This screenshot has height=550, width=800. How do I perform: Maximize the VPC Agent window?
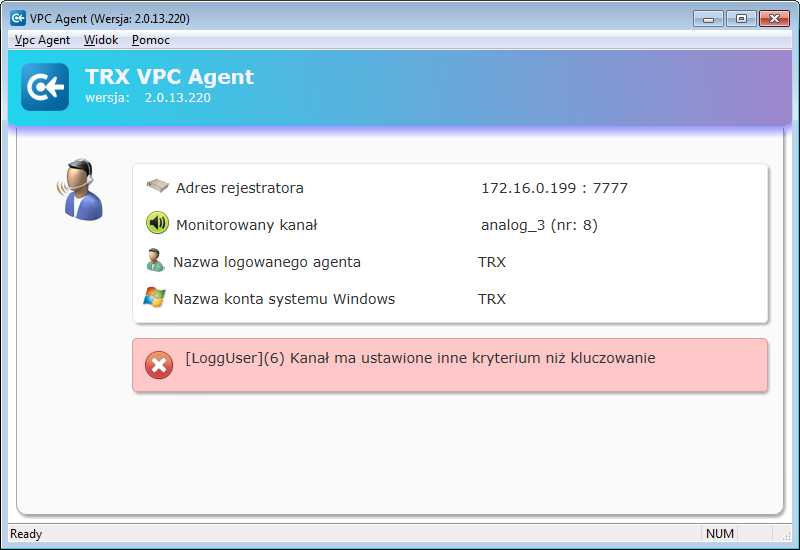741,19
